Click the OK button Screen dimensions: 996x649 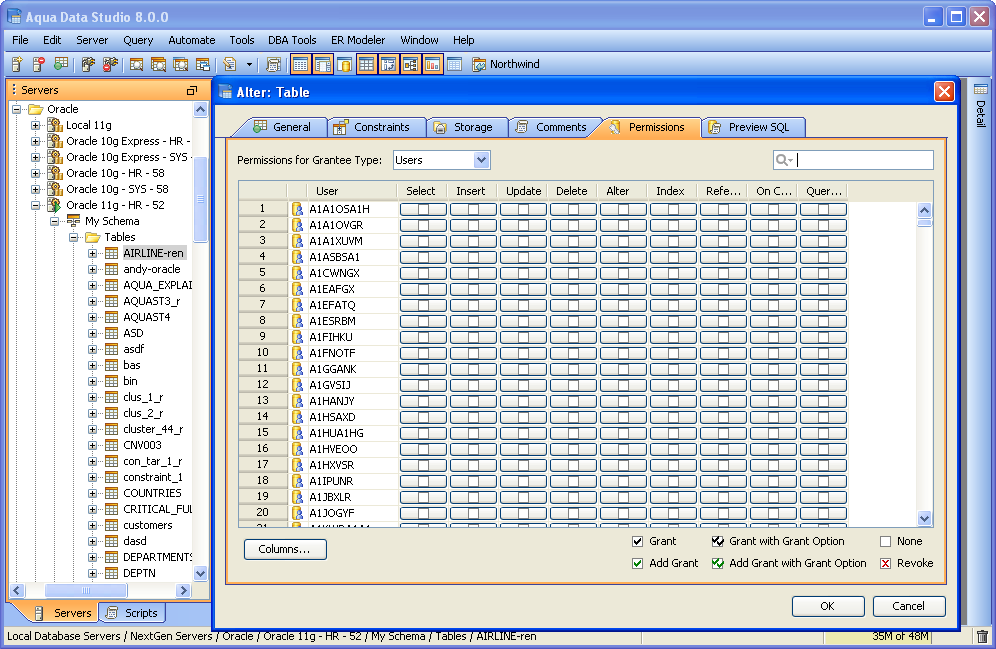[x=828, y=606]
